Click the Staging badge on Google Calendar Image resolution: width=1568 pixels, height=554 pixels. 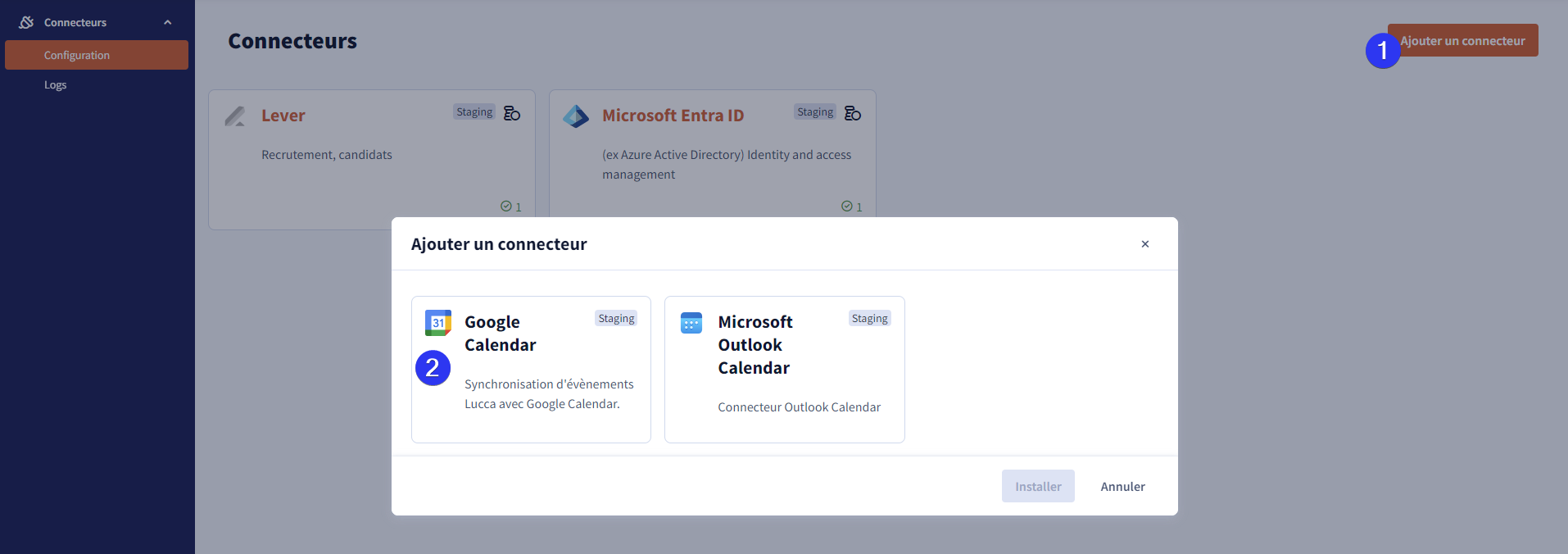click(x=616, y=319)
